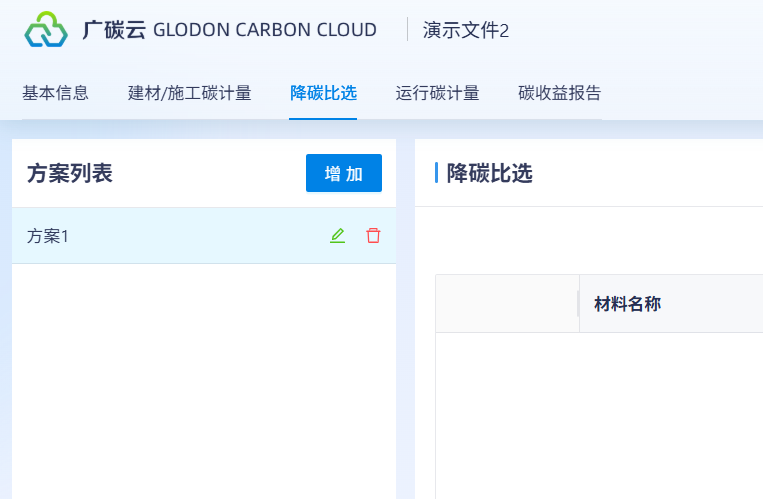Click the 方案列表 panel heading
Image resolution: width=763 pixels, height=499 pixels.
point(70,173)
